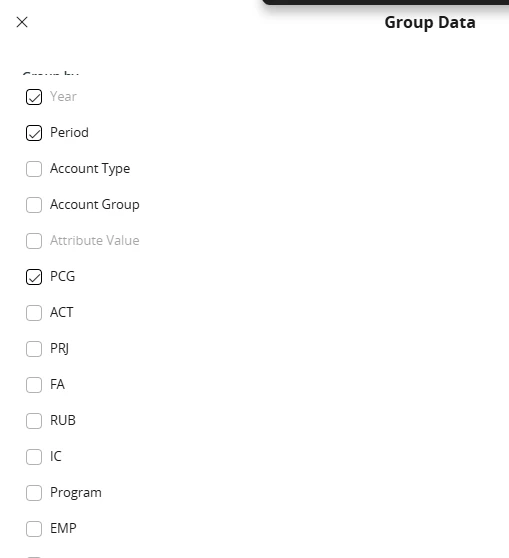
Task: Click the PCG label text
Action: (x=63, y=277)
